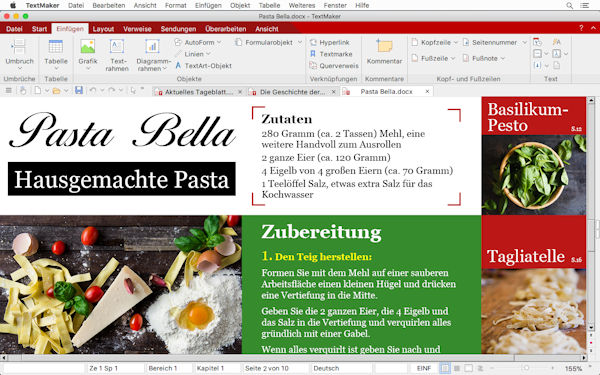The height and width of the screenshot is (375, 600).
Task: Open the dropdown under Umbruch
Action: [19, 68]
